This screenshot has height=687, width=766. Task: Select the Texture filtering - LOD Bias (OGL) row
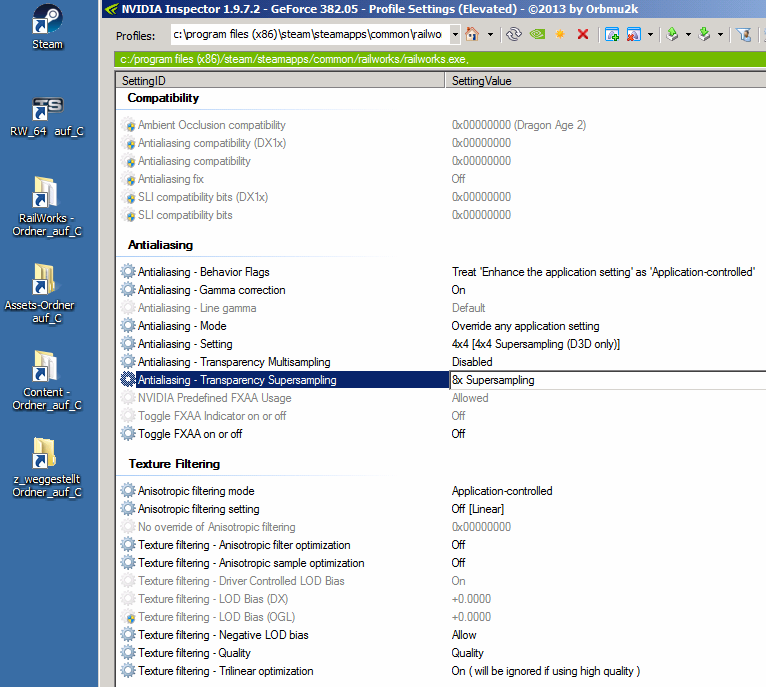pyautogui.click(x=441, y=617)
